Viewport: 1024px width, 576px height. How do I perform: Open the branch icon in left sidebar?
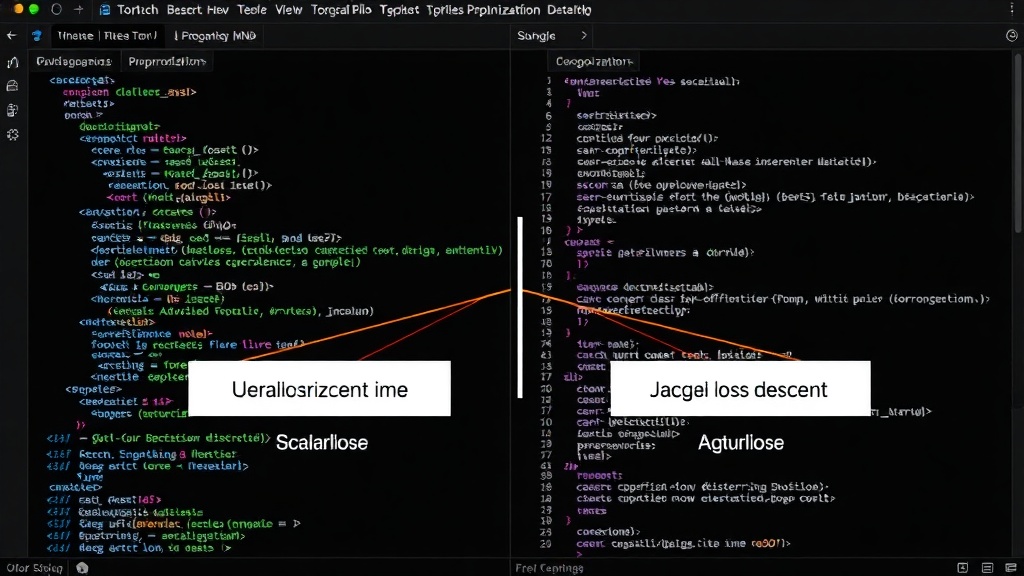tap(12, 62)
